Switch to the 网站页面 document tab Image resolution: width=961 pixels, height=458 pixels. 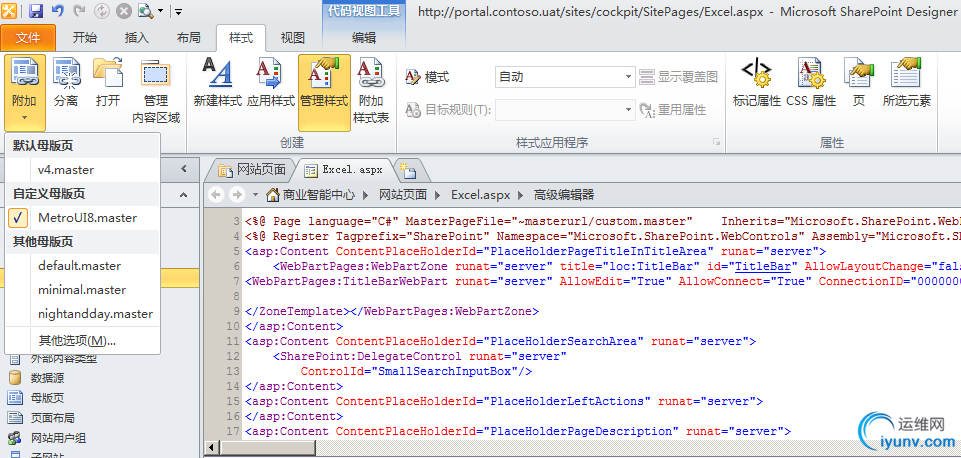(253, 170)
